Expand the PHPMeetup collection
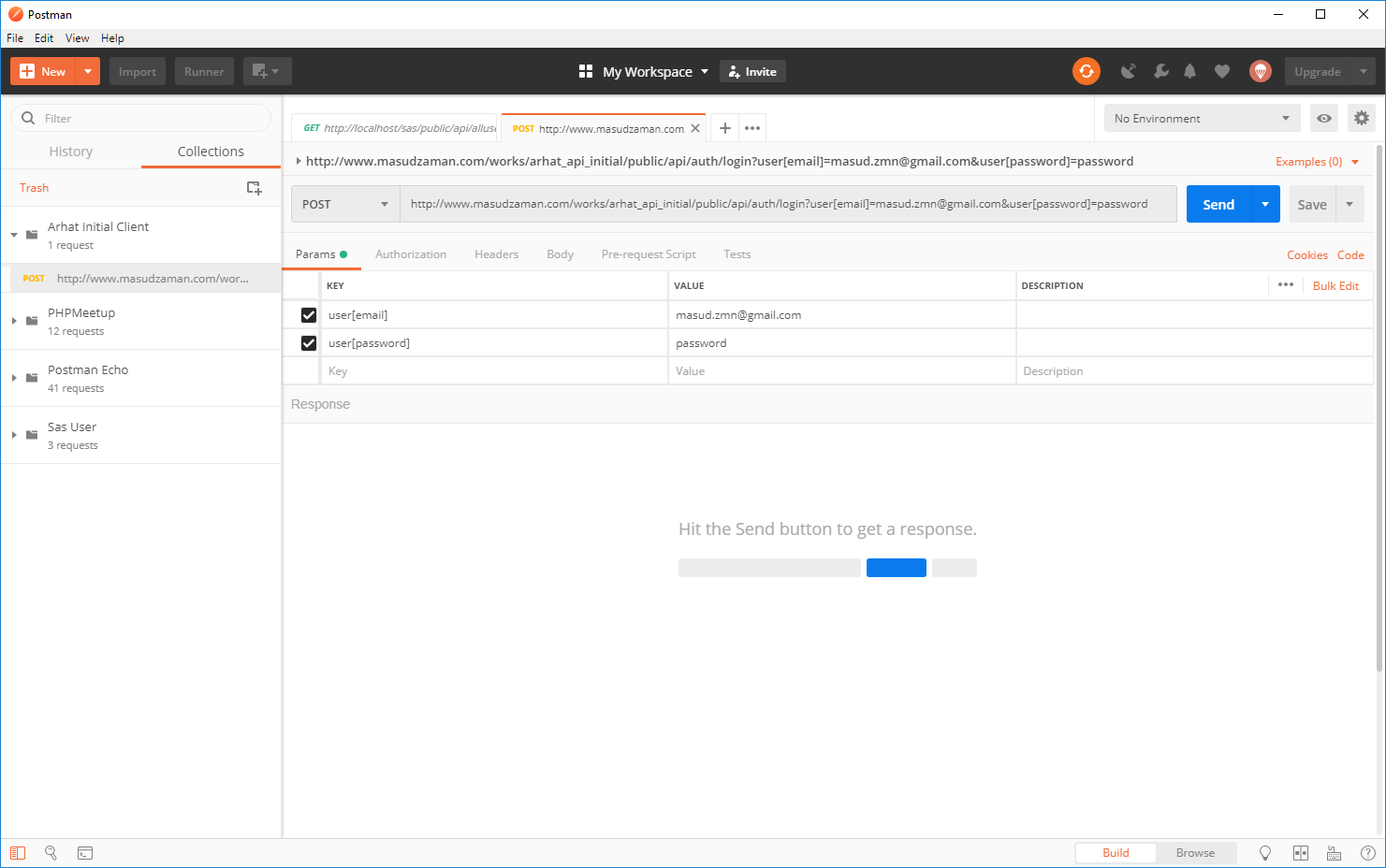This screenshot has height=868, width=1386. tap(14, 321)
